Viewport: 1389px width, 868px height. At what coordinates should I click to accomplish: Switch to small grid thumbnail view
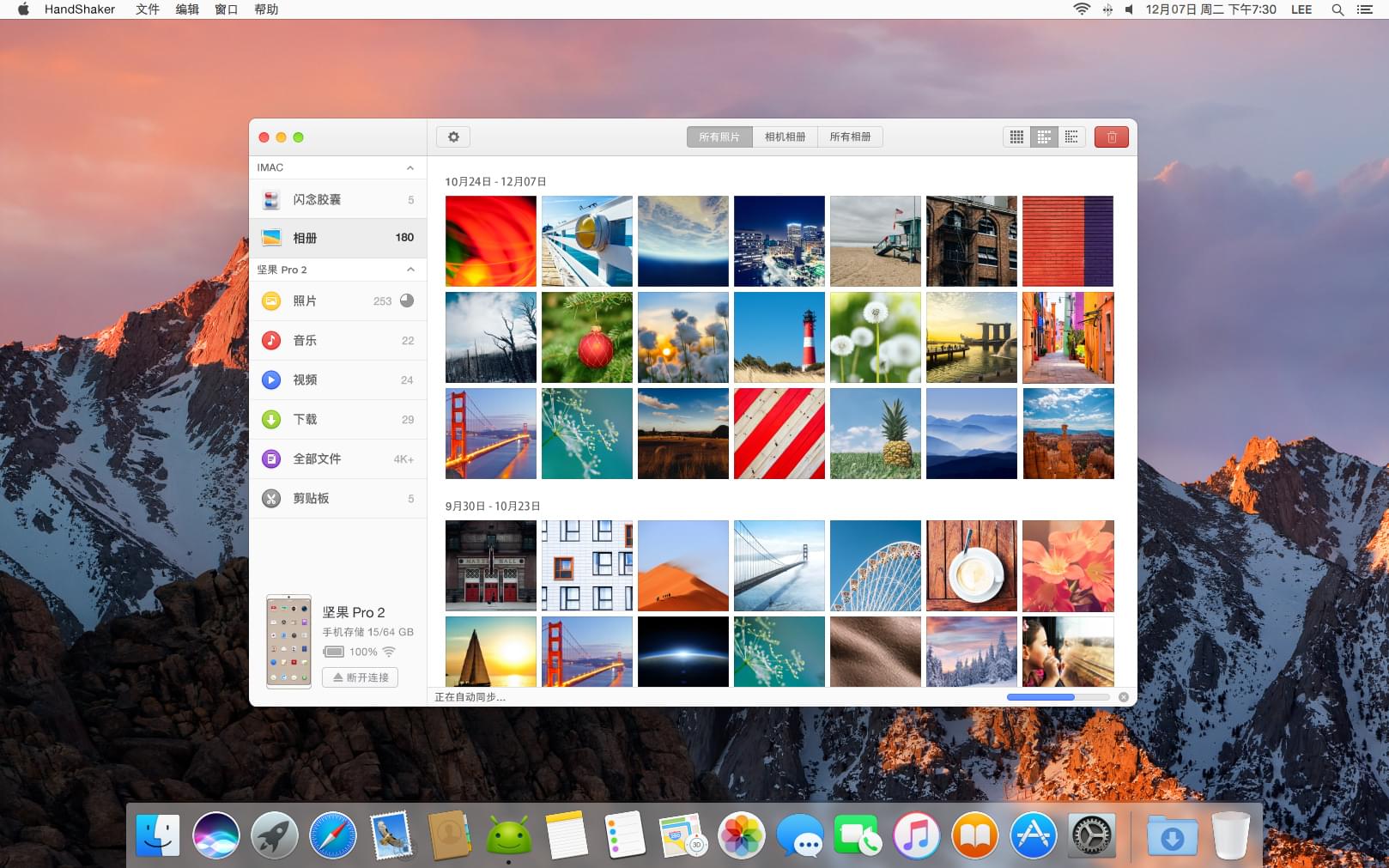pyautogui.click(x=1071, y=137)
